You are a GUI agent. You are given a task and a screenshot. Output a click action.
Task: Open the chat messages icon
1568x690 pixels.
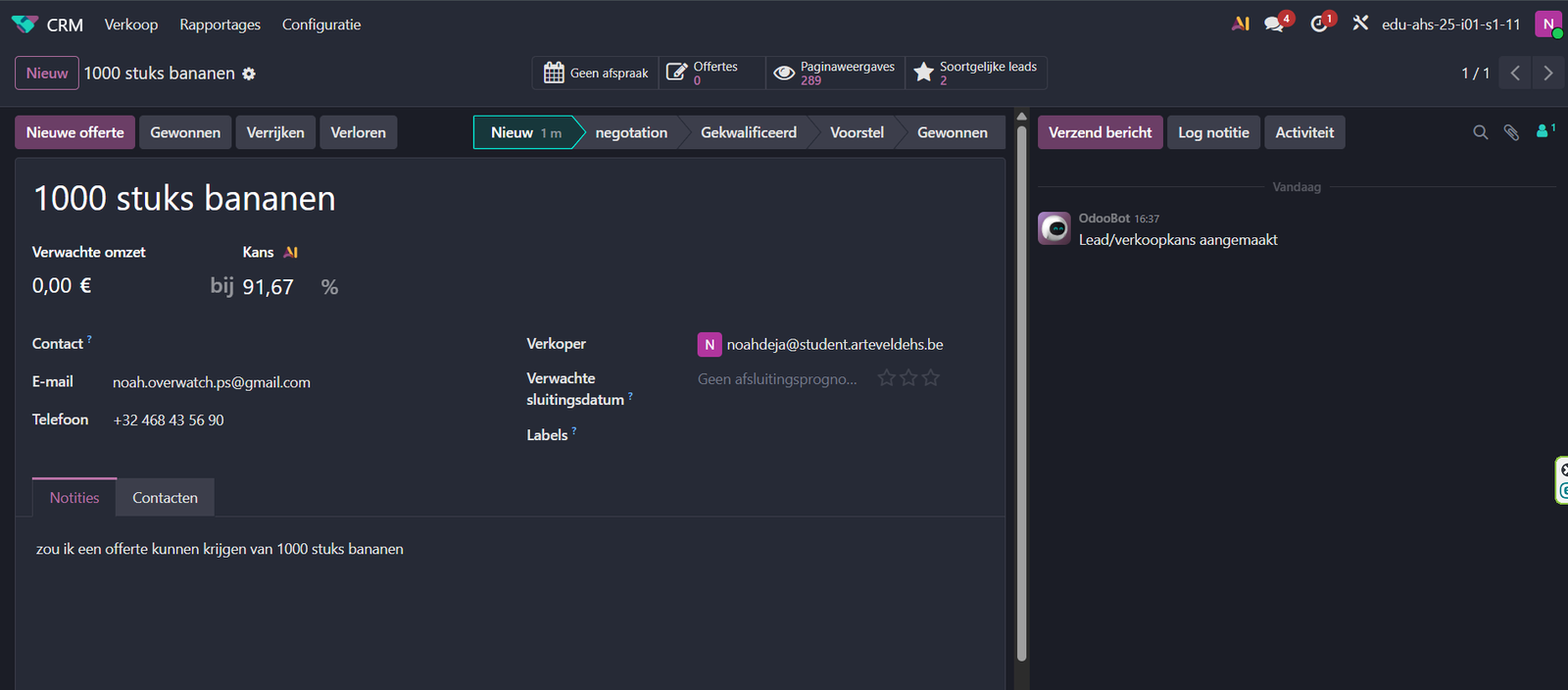[x=1275, y=24]
